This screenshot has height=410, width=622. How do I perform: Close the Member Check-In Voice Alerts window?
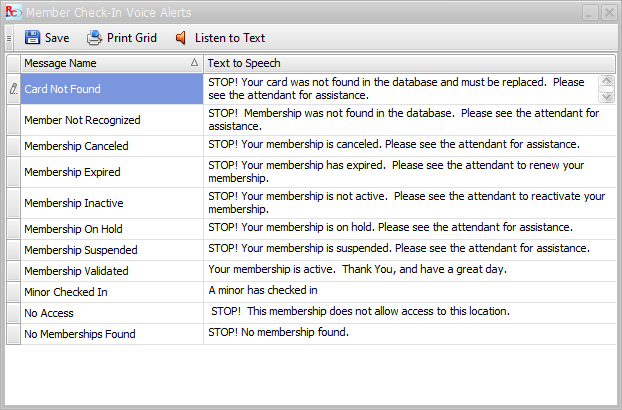pyautogui.click(x=609, y=13)
